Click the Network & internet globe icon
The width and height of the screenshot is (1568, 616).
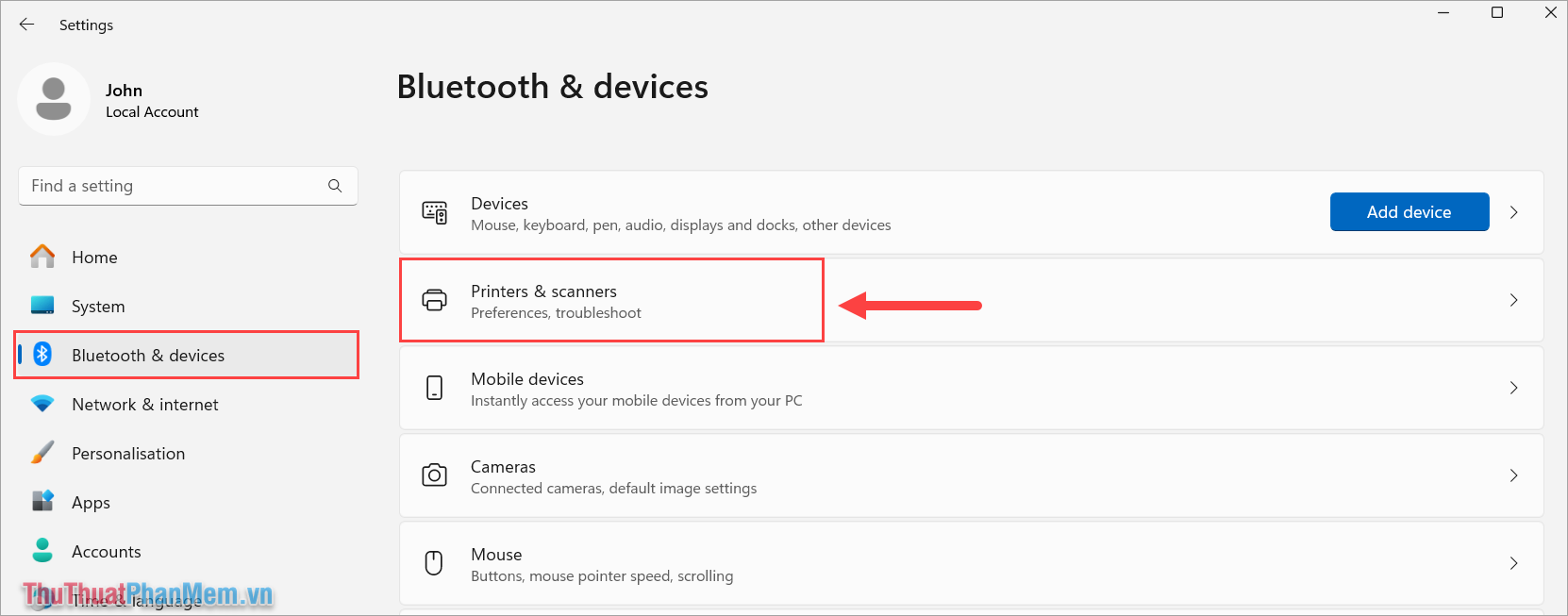pyautogui.click(x=42, y=404)
